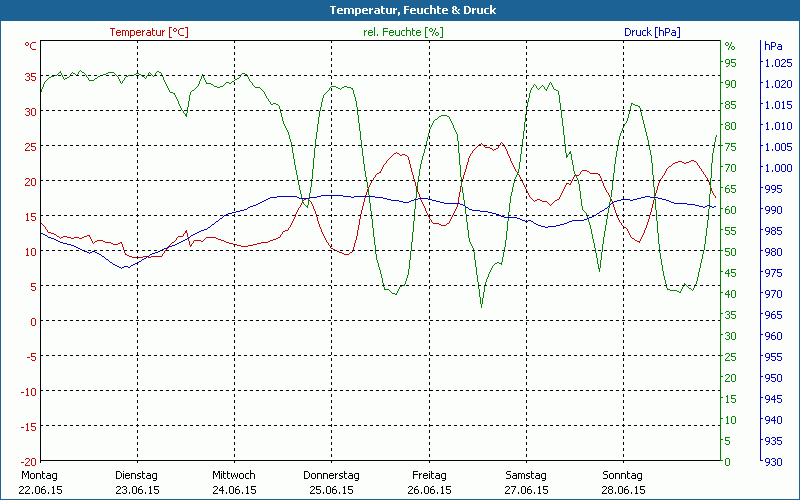Click the 'Donnerstag' day label
800x500 pixels.
331,475
